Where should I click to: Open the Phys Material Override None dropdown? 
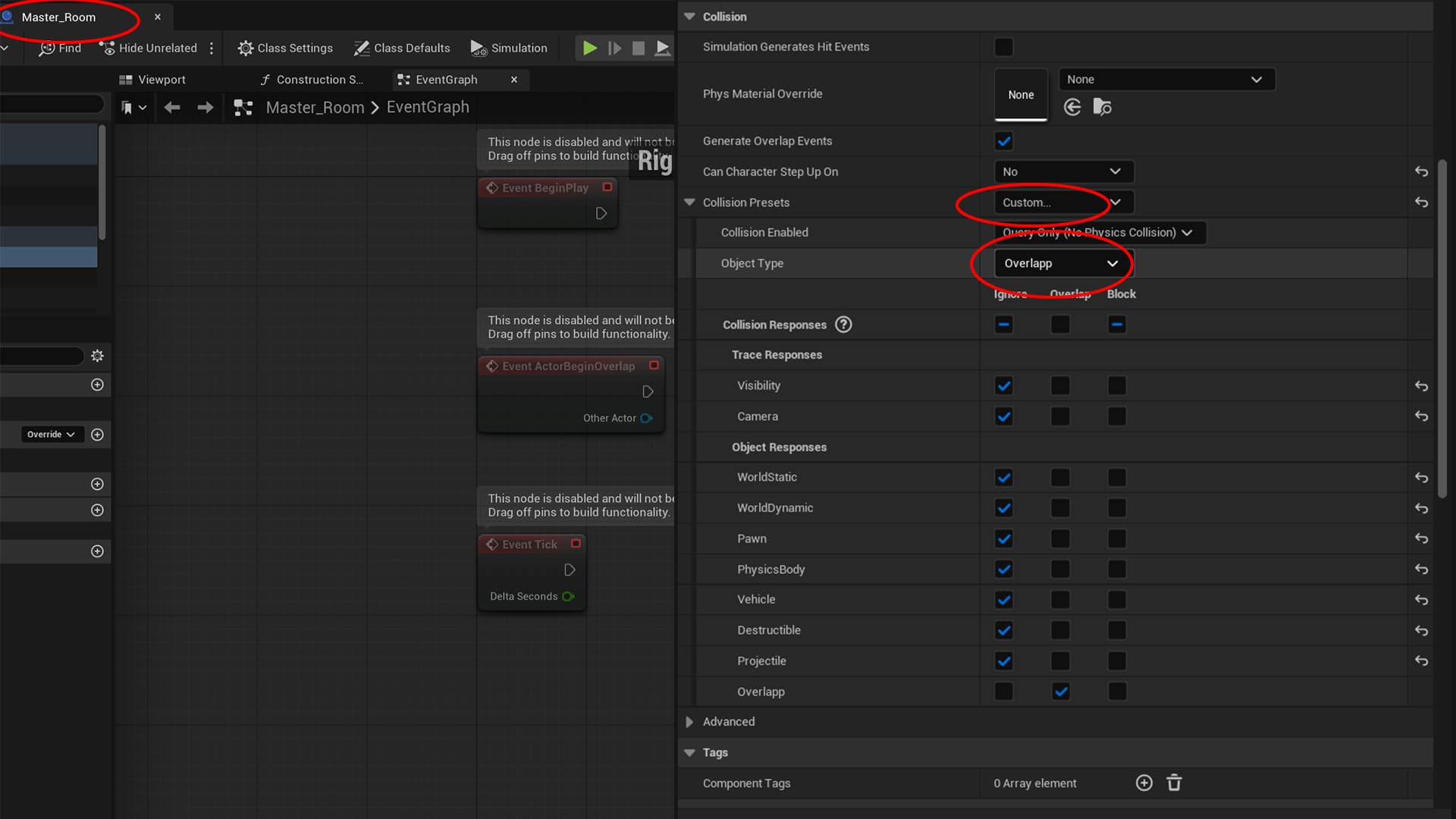pyautogui.click(x=1166, y=80)
